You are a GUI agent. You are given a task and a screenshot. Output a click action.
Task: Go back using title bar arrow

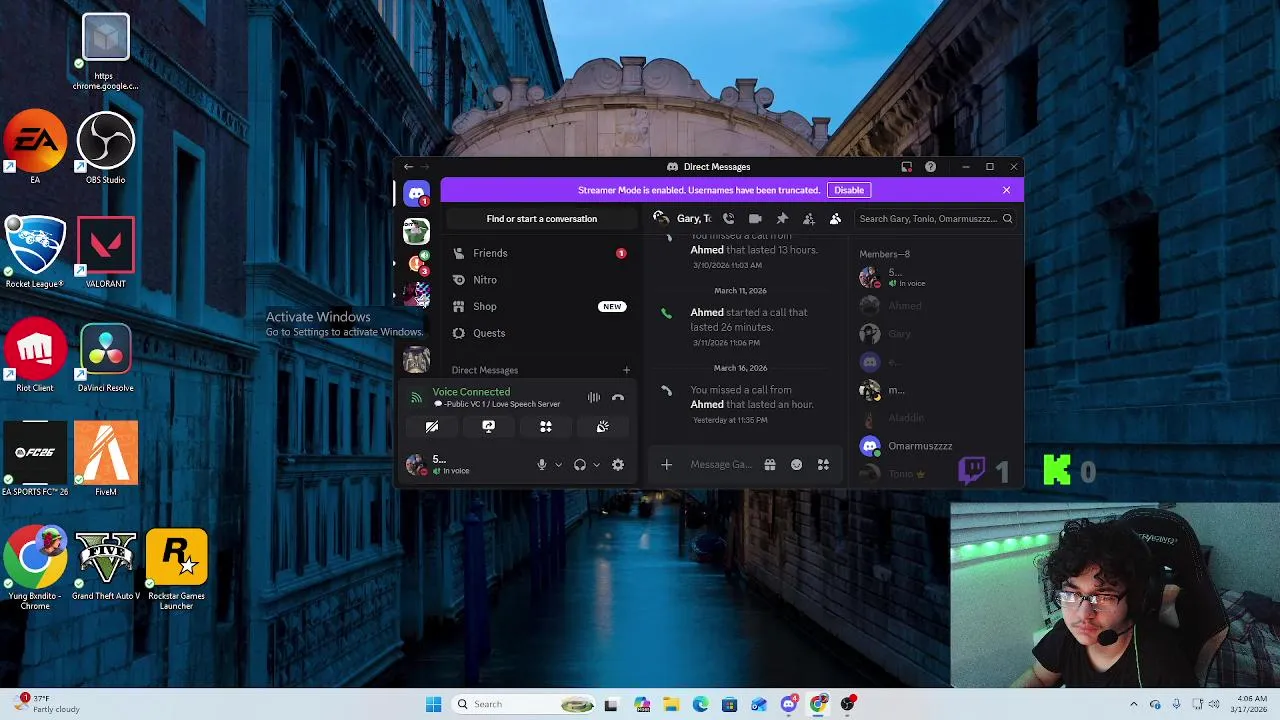tap(408, 167)
